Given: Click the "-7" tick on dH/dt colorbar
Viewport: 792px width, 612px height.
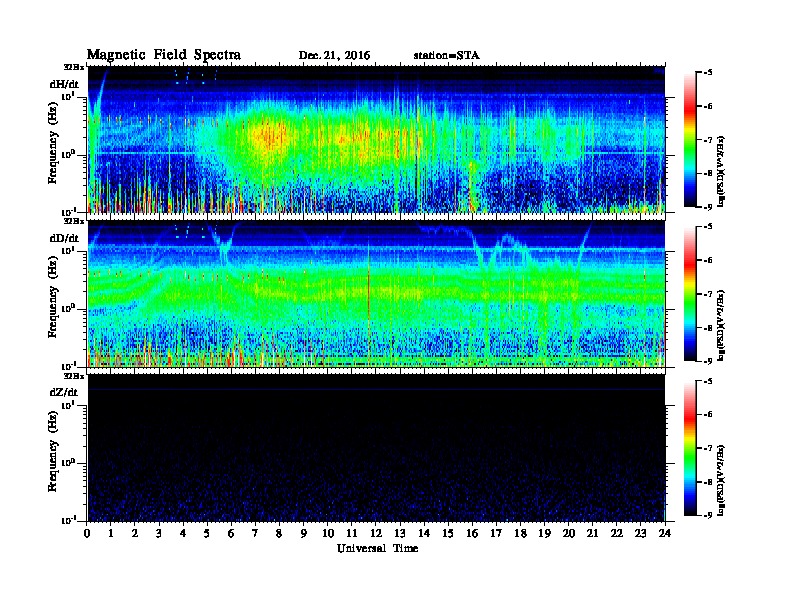Looking at the screenshot, I should 708,140.
